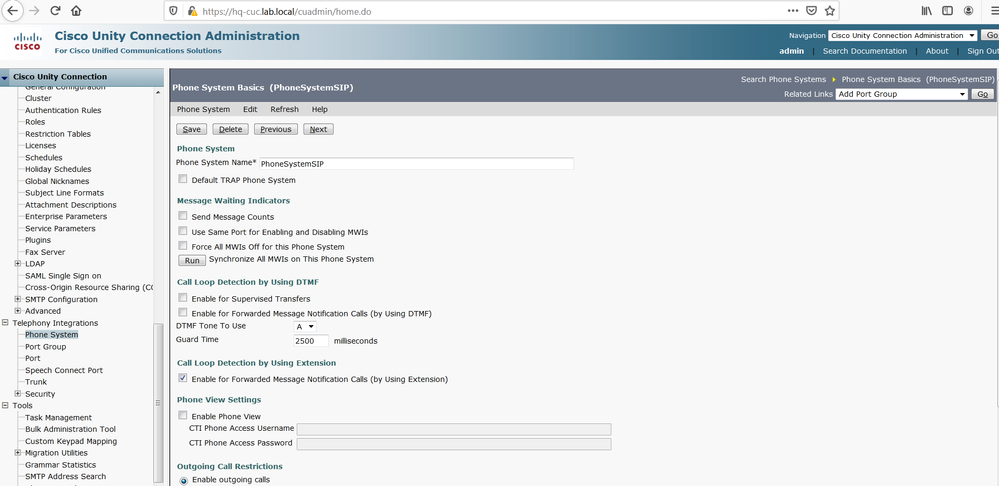Image resolution: width=999 pixels, height=486 pixels.
Task: Expand SMTP Configuration tree node
Action: pyautogui.click(x=18, y=299)
